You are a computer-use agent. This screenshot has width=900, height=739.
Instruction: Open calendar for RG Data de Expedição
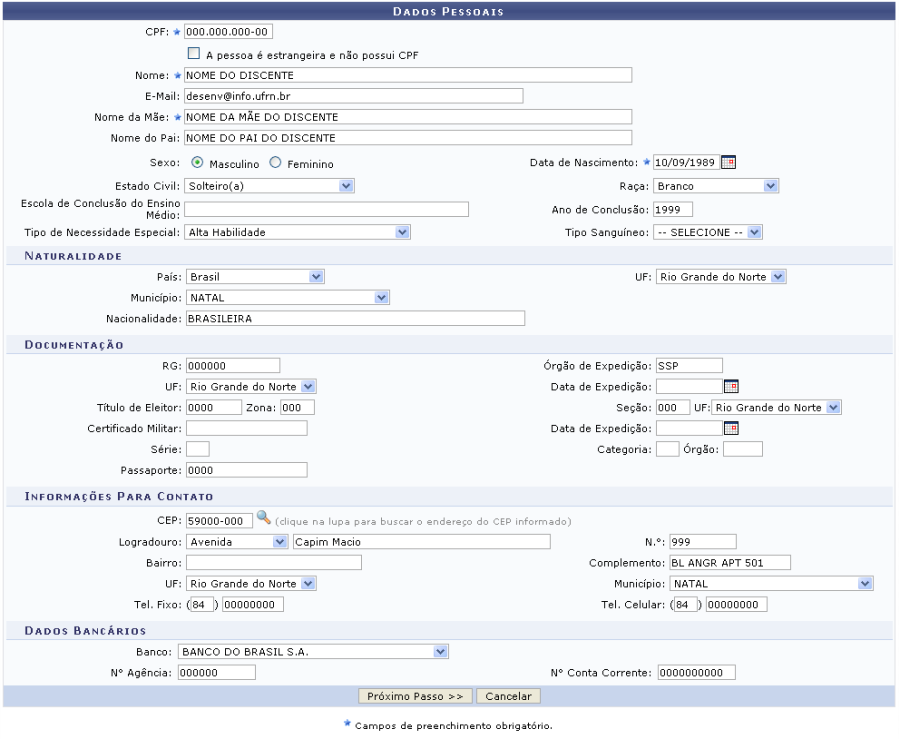(730, 386)
